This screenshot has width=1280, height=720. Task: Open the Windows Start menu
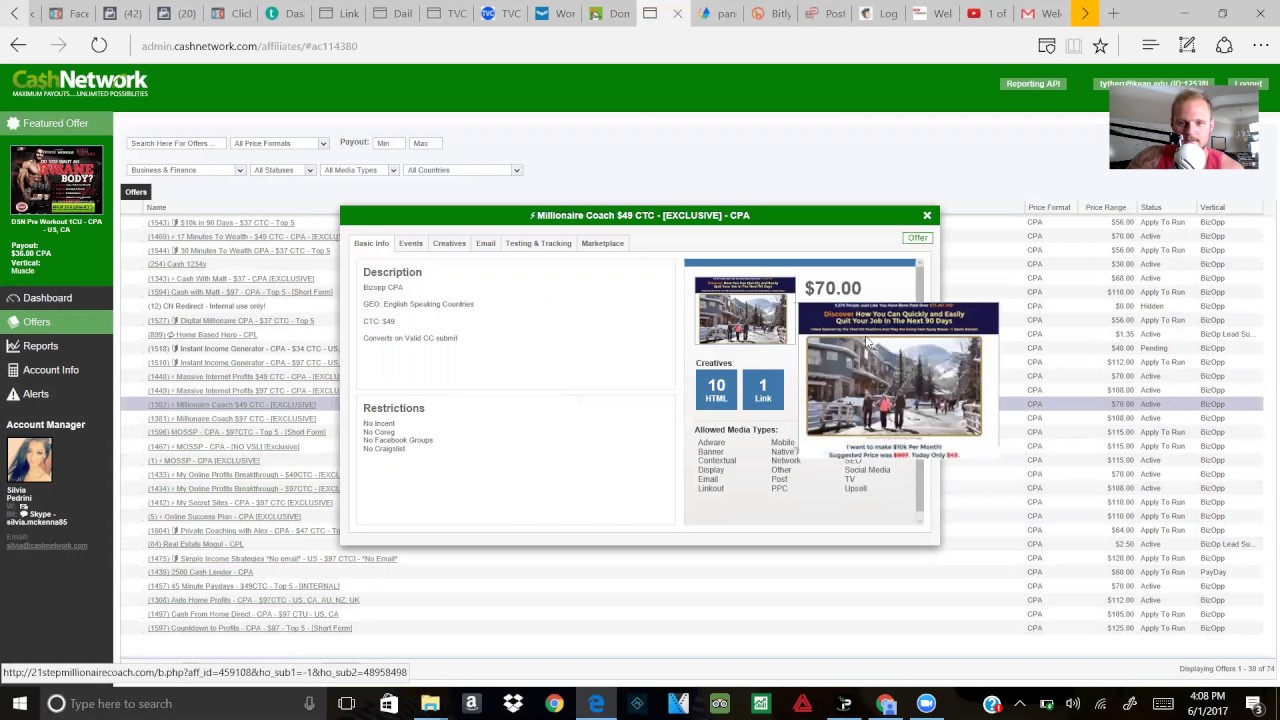pyautogui.click(x=19, y=704)
